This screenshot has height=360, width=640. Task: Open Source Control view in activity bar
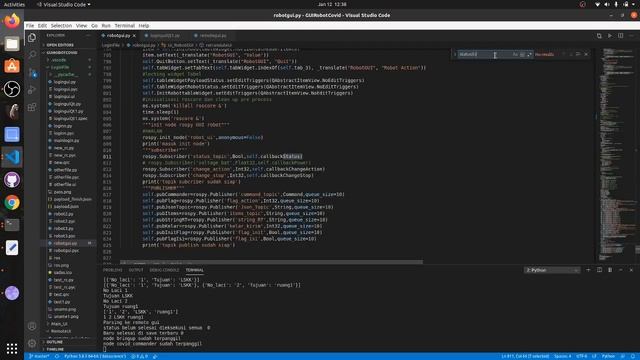pos(32,72)
